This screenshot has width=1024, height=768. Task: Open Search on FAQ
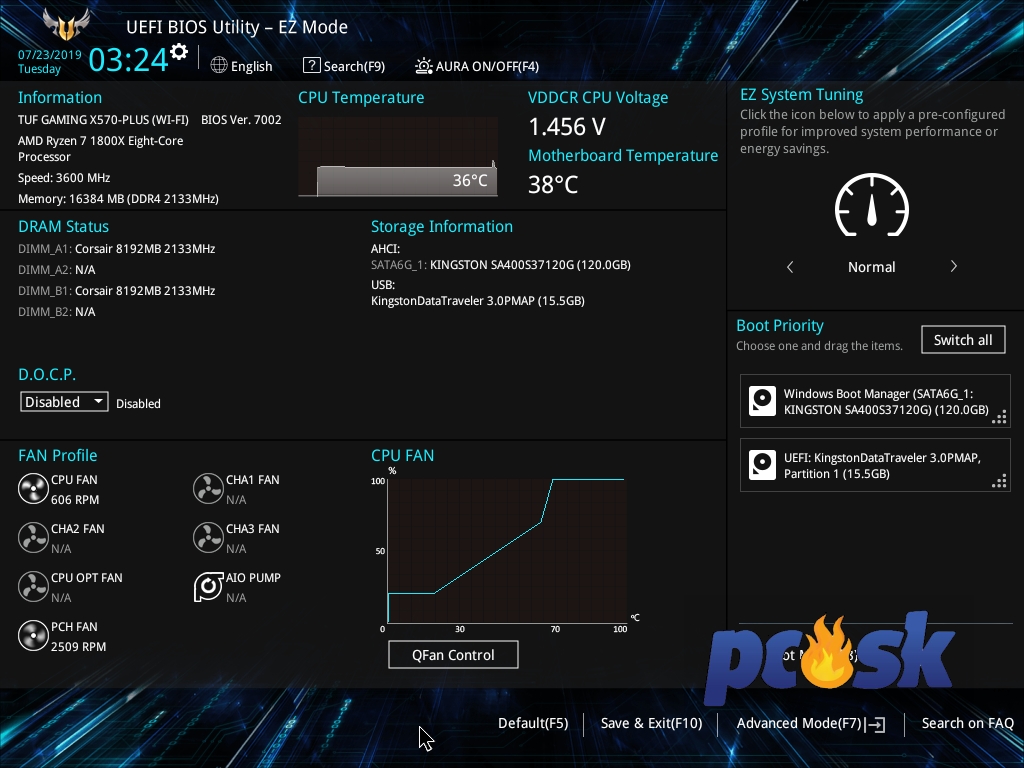(x=968, y=723)
